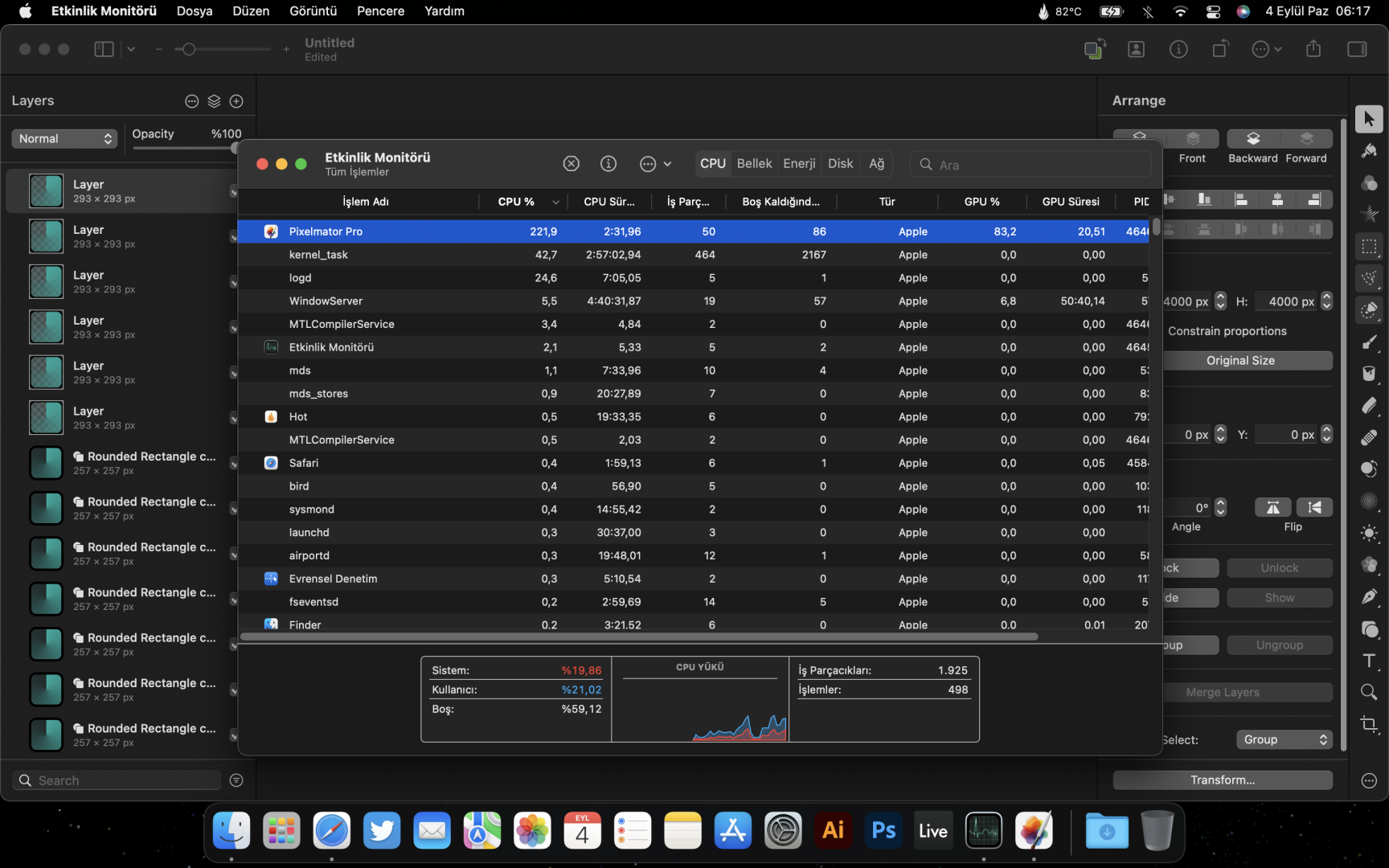The height and width of the screenshot is (868, 1389).
Task: Select the Crop tool in Pixelmator toolbar
Action: click(1369, 724)
